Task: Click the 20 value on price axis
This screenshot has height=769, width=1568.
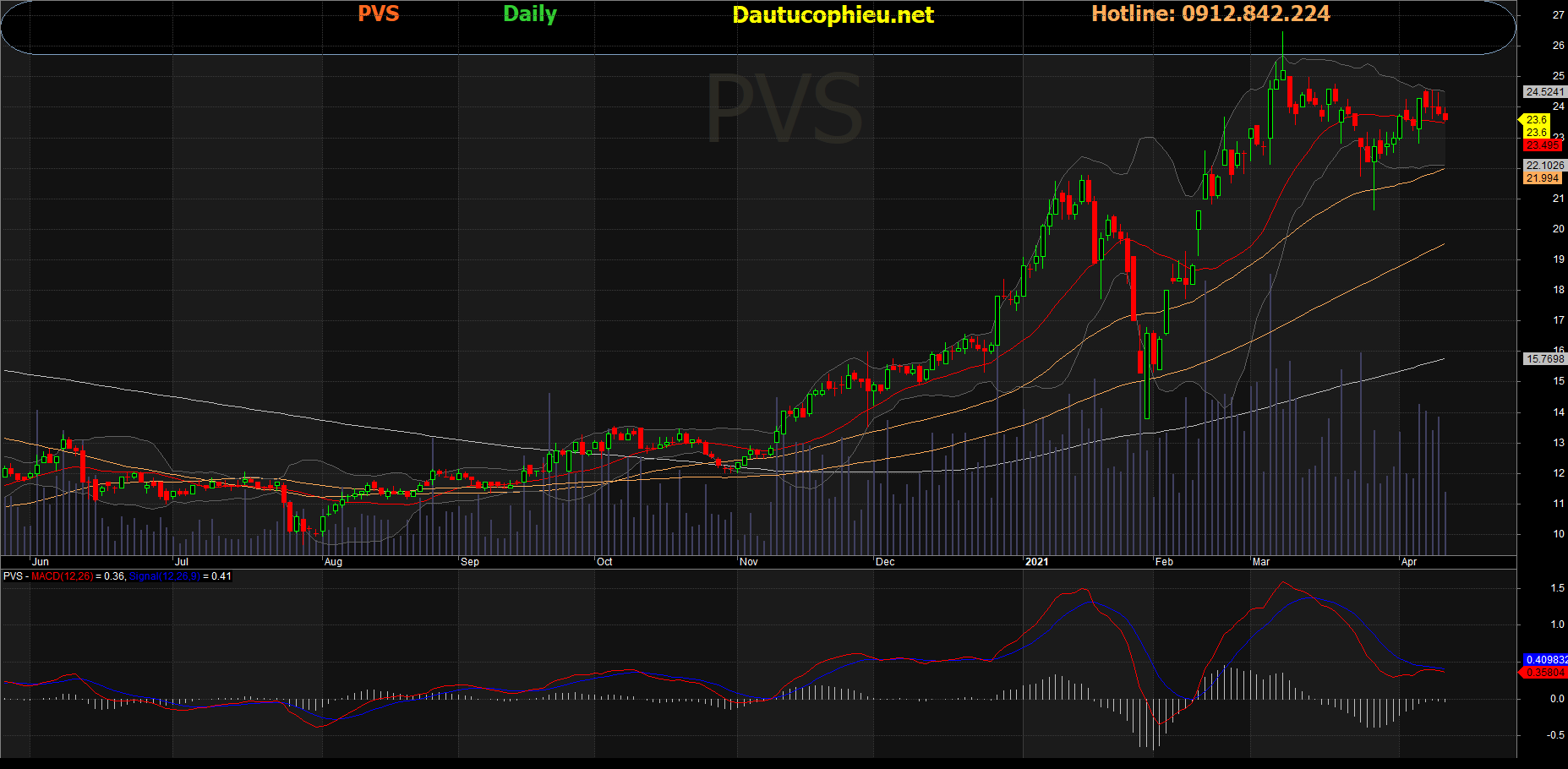Action: [x=1559, y=229]
